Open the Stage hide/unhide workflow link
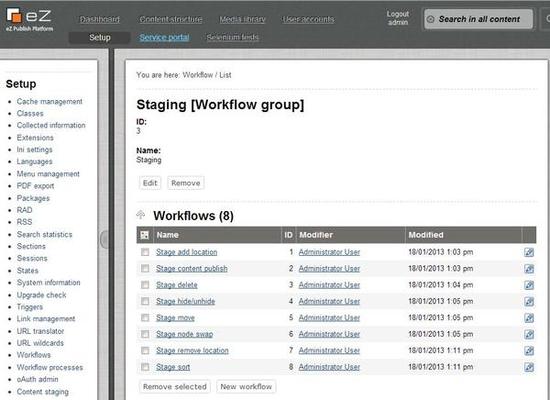This screenshot has height=400, width=550. point(186,301)
